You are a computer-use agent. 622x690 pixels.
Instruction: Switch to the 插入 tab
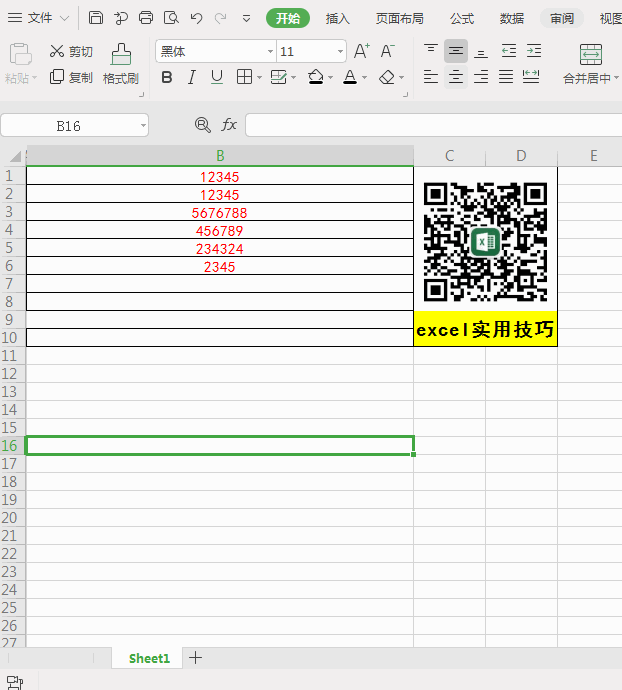coord(338,18)
